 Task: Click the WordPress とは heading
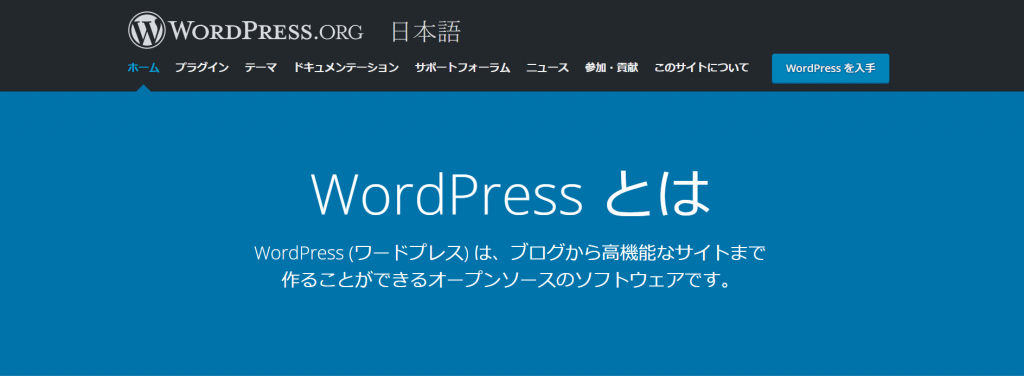(x=510, y=195)
